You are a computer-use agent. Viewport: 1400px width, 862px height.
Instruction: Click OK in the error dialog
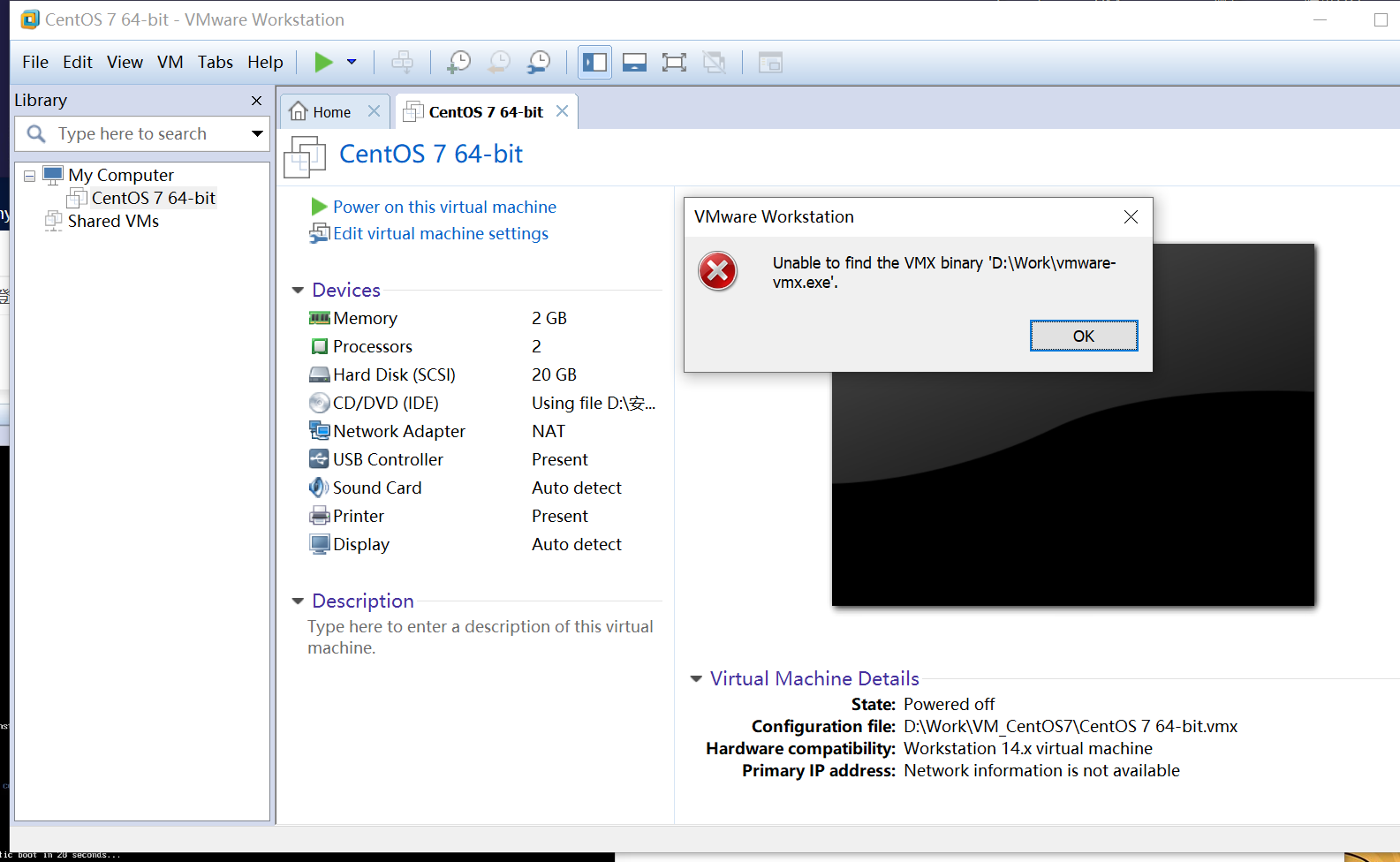point(1084,336)
